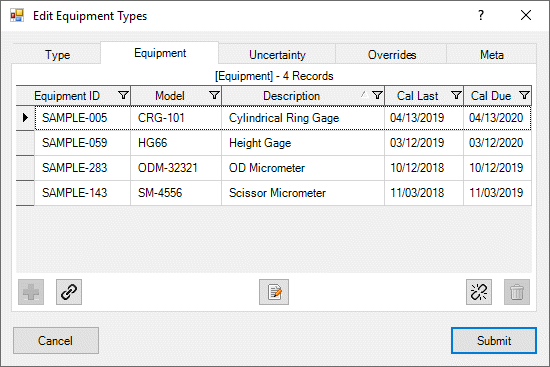Close the Edit Equipment Types dialog
Screen dimensions: 550x367
526,15
